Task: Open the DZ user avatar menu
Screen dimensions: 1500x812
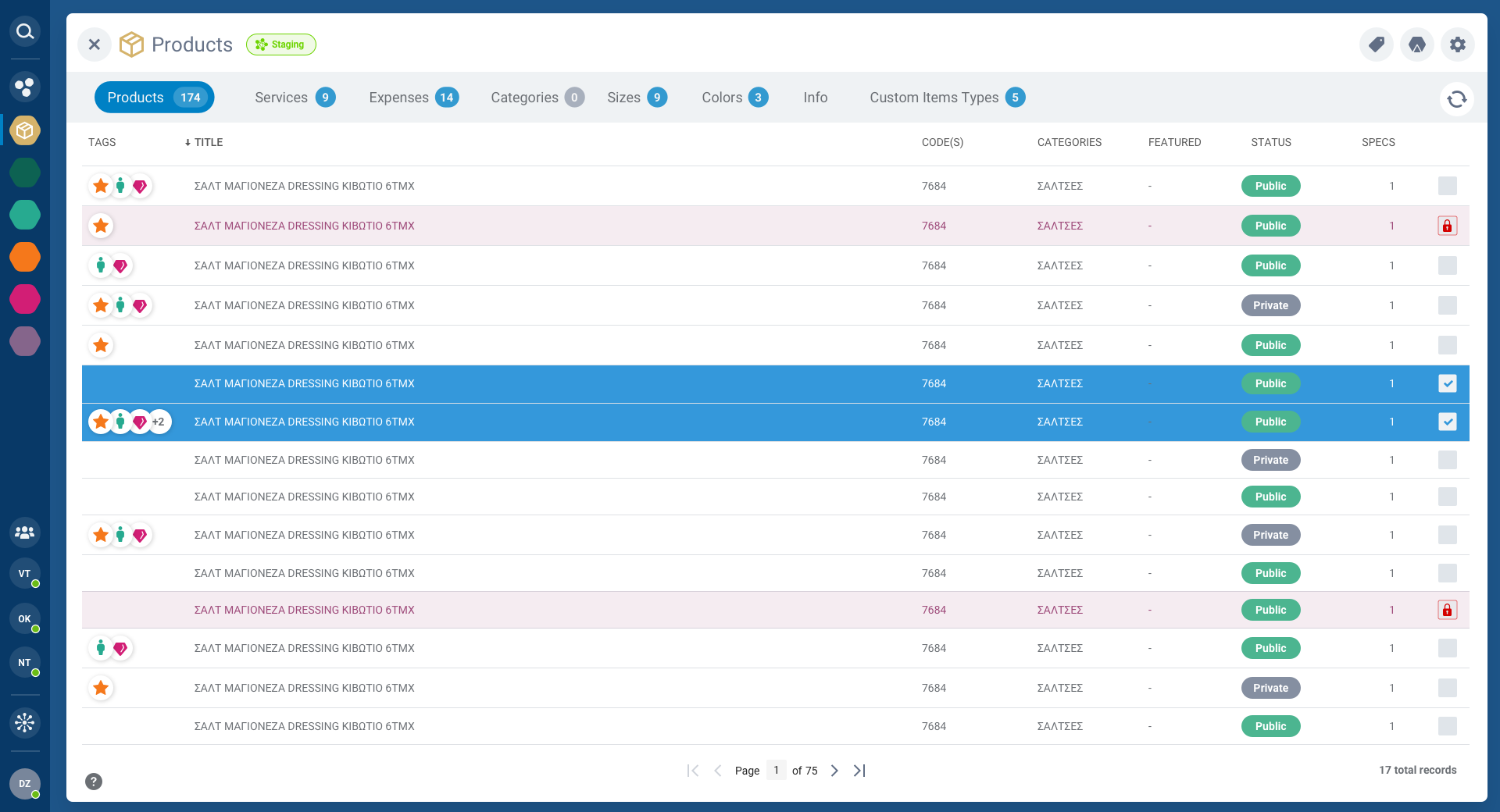Action: (x=26, y=784)
